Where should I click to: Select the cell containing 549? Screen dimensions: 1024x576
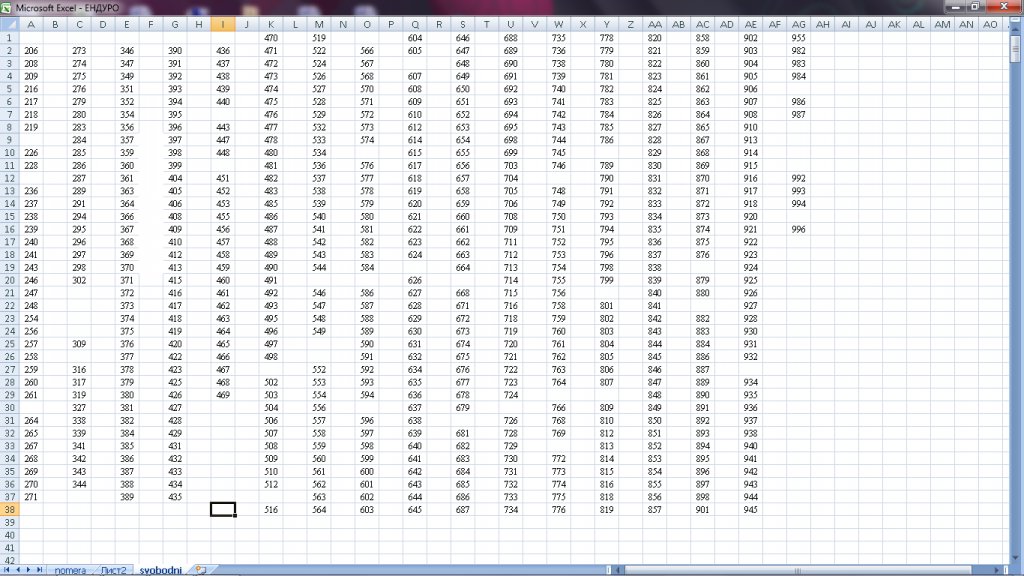(x=319, y=331)
